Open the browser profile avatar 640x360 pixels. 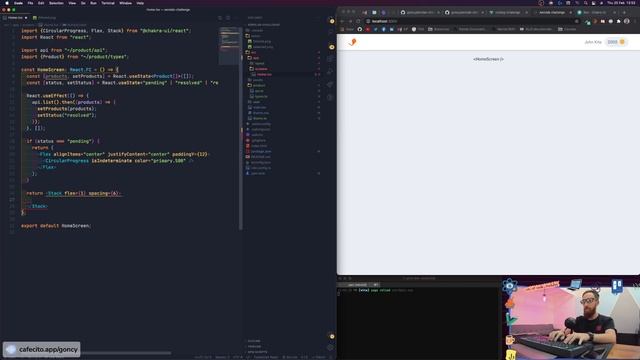(627, 21)
